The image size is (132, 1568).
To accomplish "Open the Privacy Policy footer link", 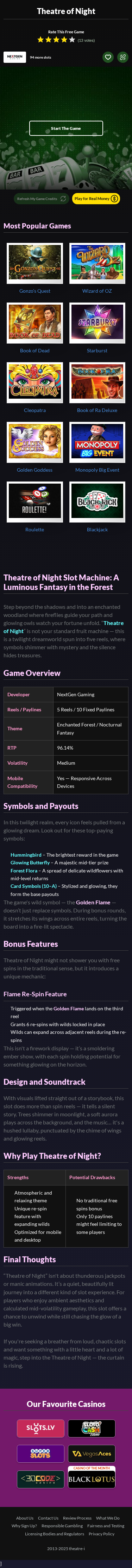I will (101, 1533).
